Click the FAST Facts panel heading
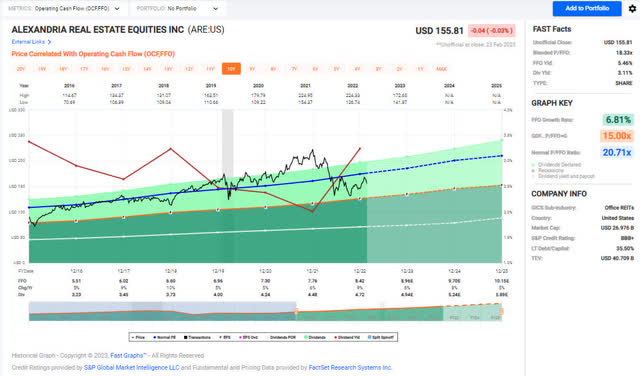 coord(552,29)
